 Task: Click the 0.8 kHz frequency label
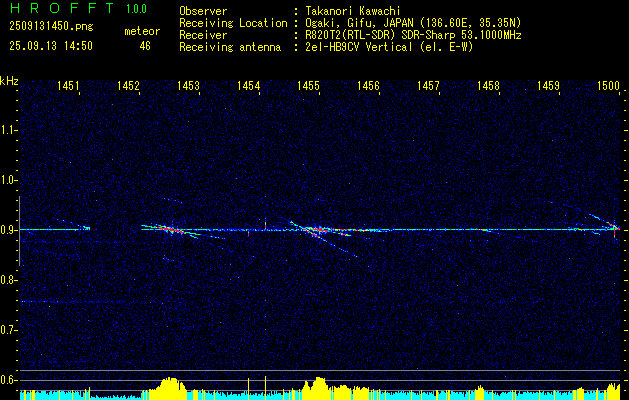[8, 280]
